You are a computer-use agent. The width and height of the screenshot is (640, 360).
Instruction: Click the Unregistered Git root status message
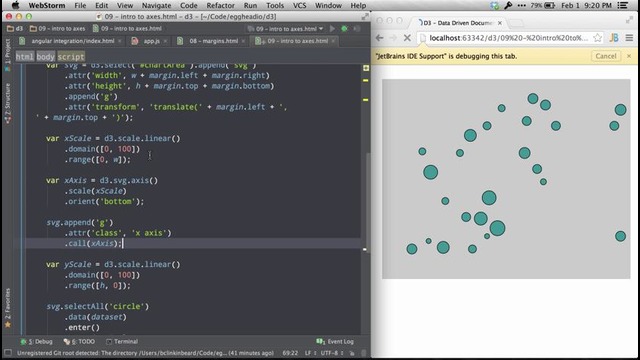[x=145, y=353]
